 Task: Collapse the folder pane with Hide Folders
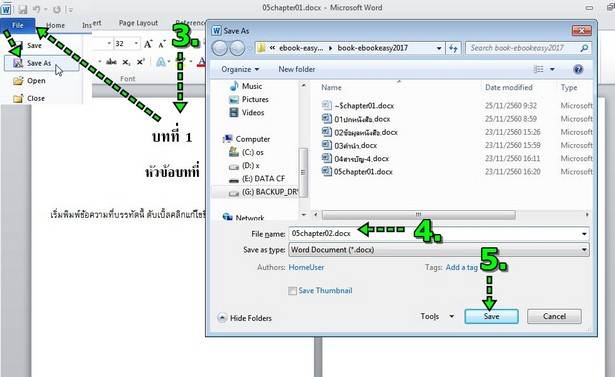coord(245,318)
